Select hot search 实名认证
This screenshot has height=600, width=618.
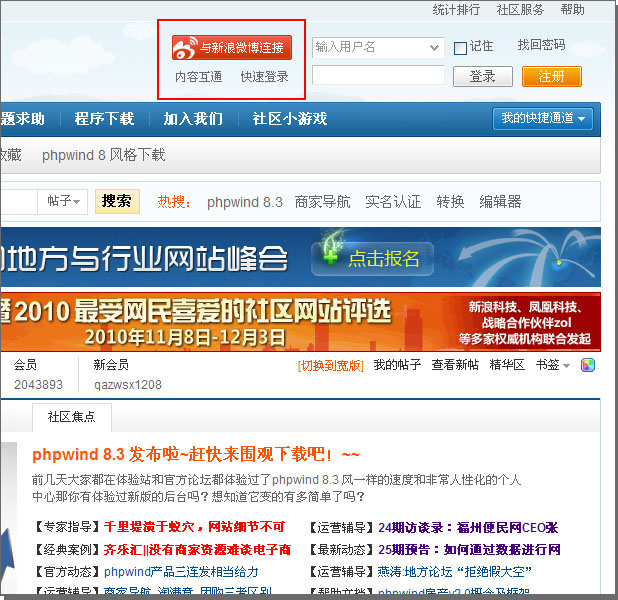coord(393,202)
